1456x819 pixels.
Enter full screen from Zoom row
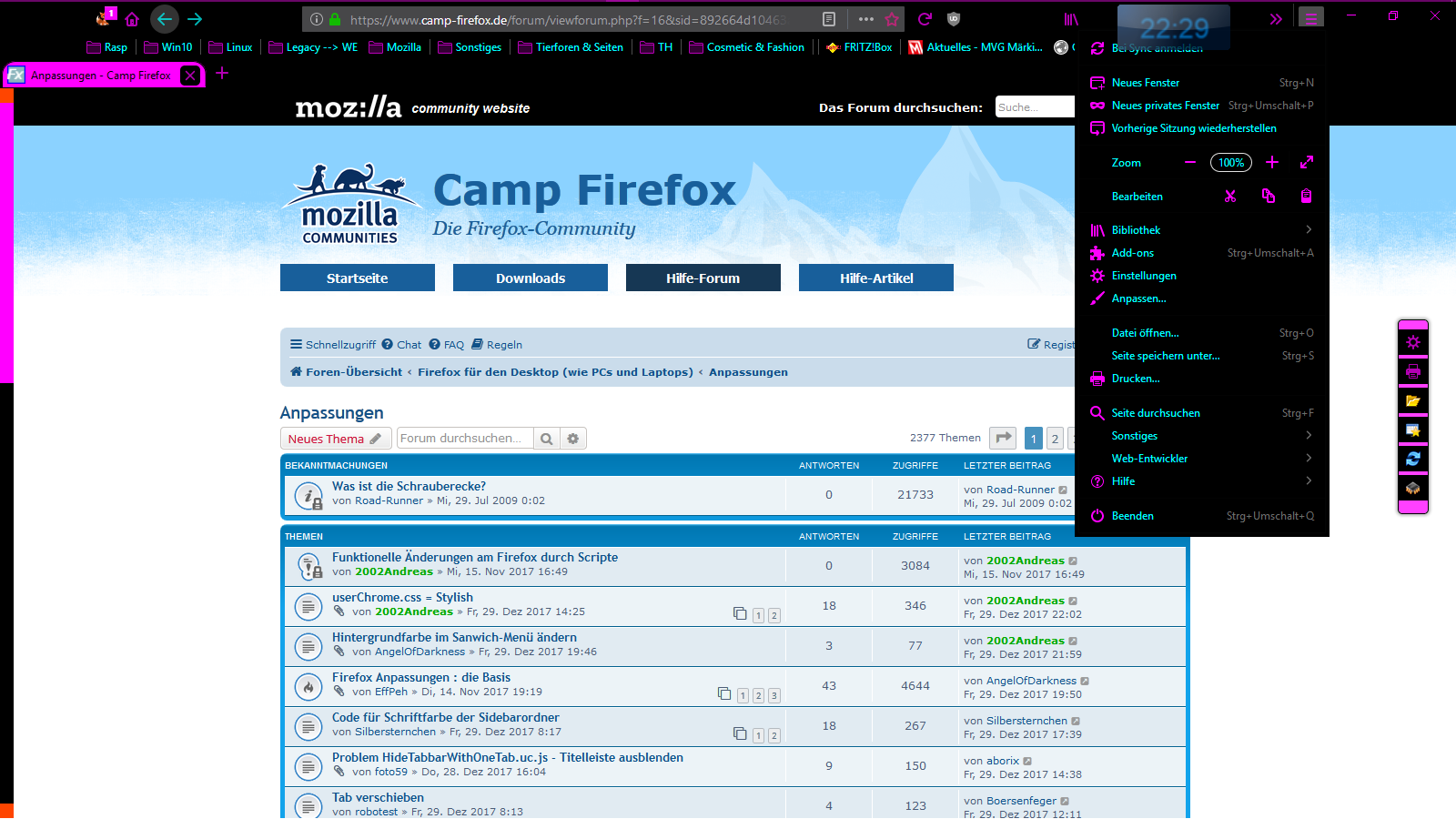1307,163
